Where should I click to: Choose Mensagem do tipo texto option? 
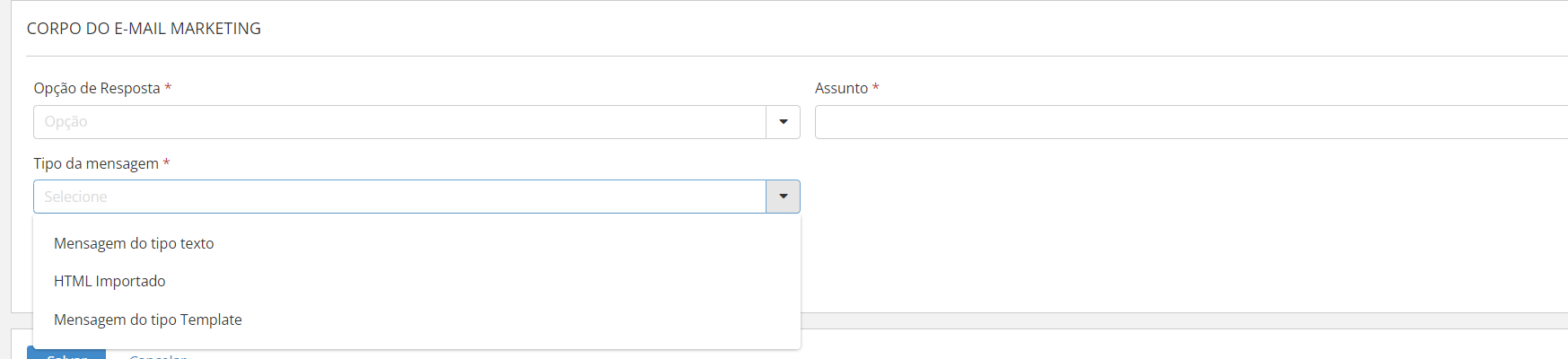(134, 243)
